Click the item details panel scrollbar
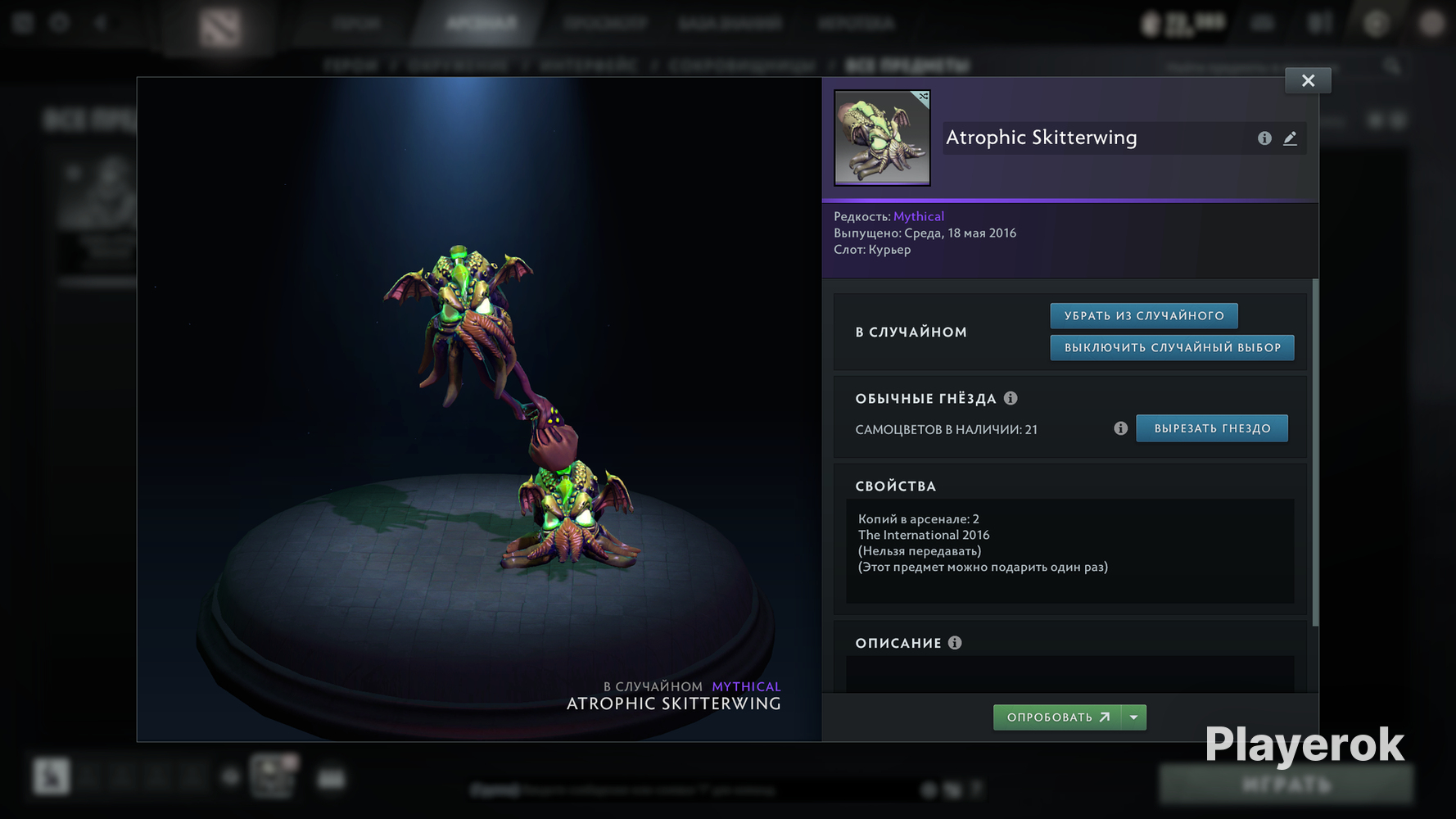The width and height of the screenshot is (1456, 819). click(1315, 453)
